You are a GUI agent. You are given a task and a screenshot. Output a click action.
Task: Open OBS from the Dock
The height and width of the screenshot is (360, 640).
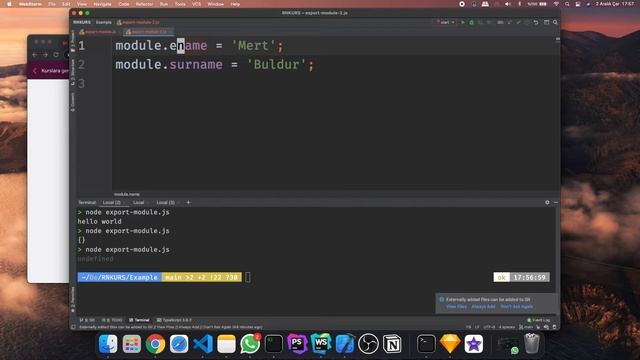[x=368, y=344]
